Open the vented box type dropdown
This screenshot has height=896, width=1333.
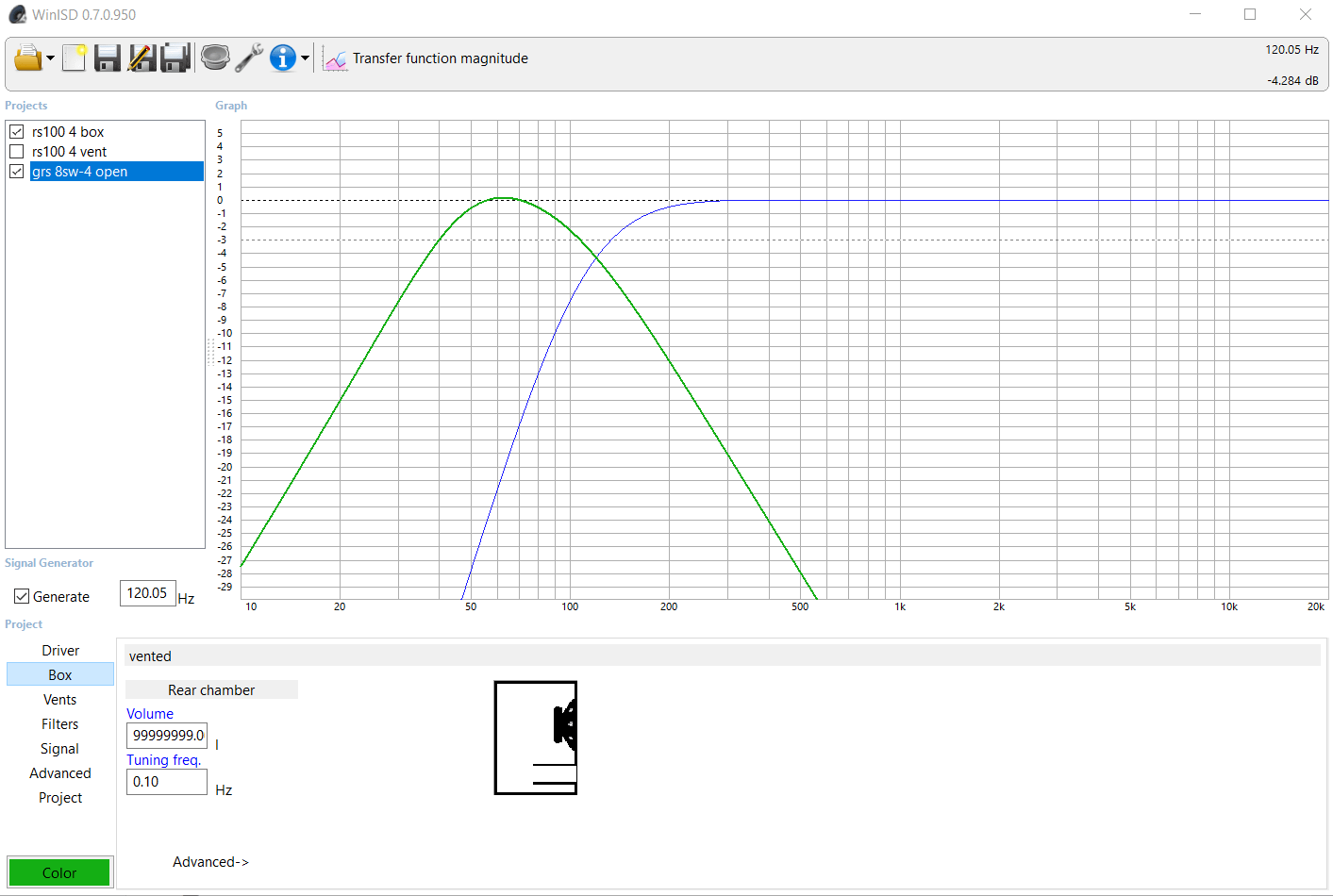(723, 656)
